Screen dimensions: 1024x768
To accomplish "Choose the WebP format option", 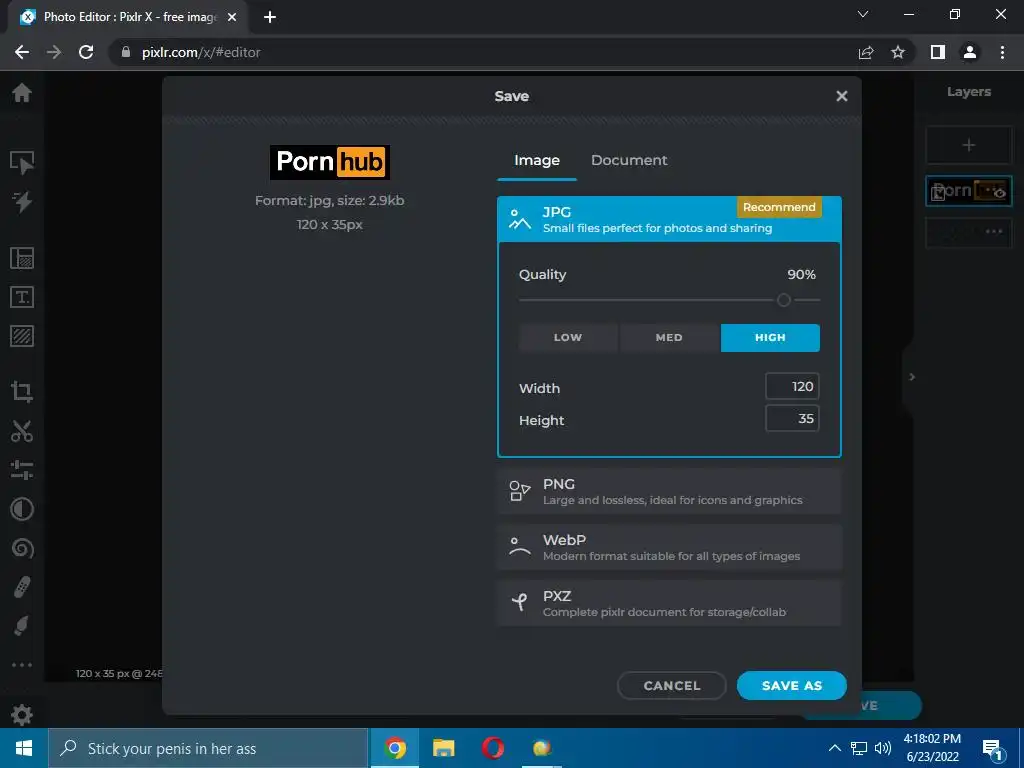I will [669, 547].
